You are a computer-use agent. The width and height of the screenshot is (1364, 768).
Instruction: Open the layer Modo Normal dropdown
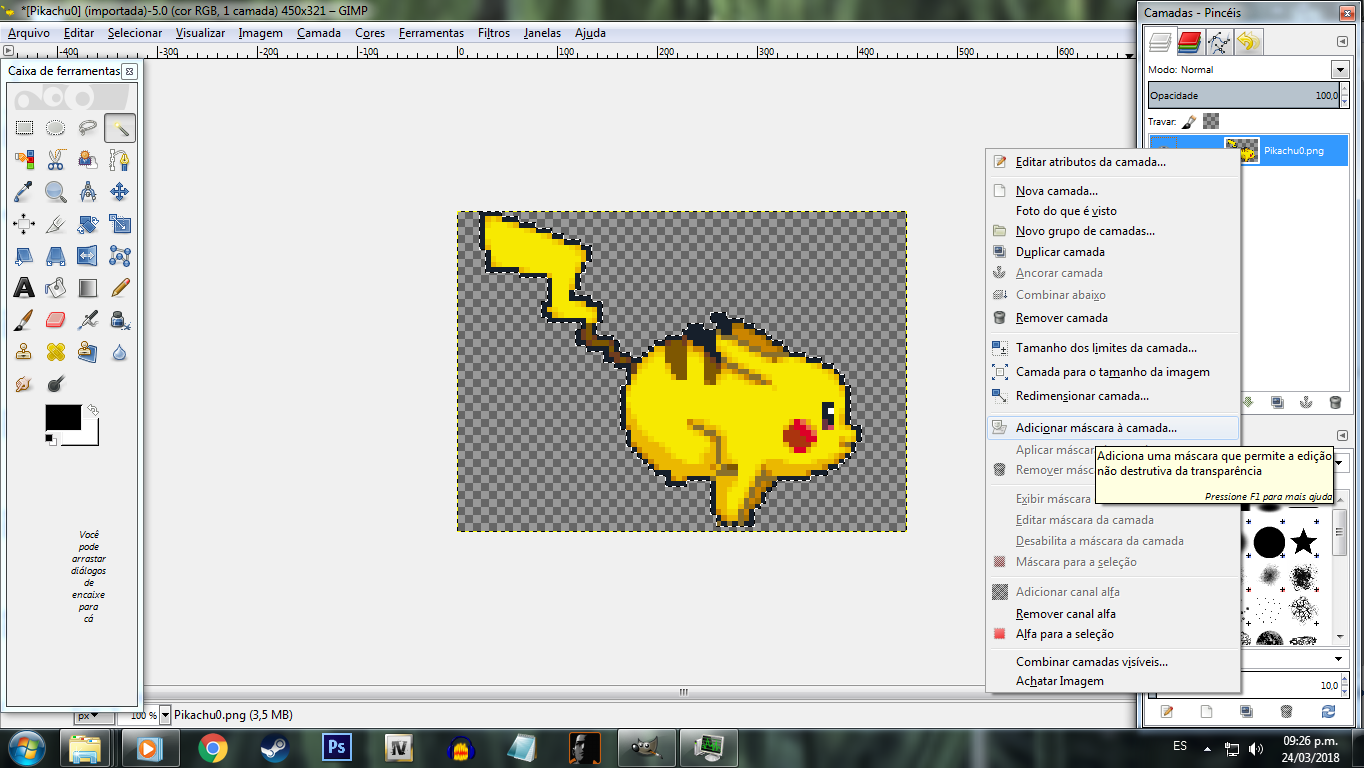click(x=1340, y=70)
